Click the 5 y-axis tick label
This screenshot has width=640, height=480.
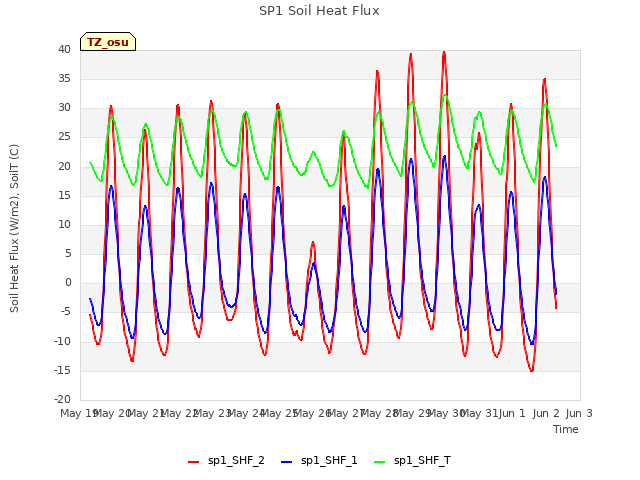coord(68,253)
